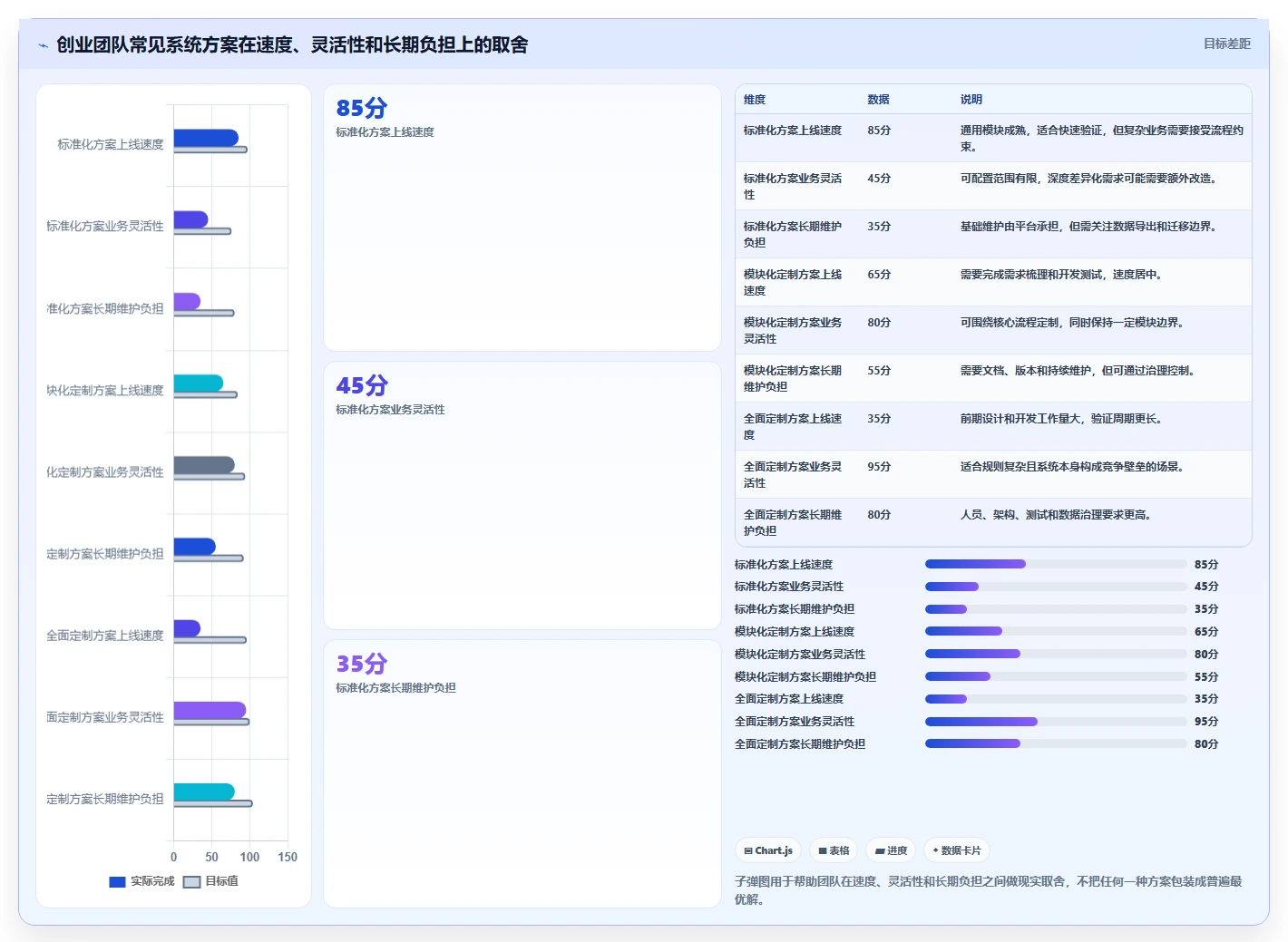
Task: Select the purple bar for 准化方案长期维护负担 in the chart
Action: [x=187, y=301]
